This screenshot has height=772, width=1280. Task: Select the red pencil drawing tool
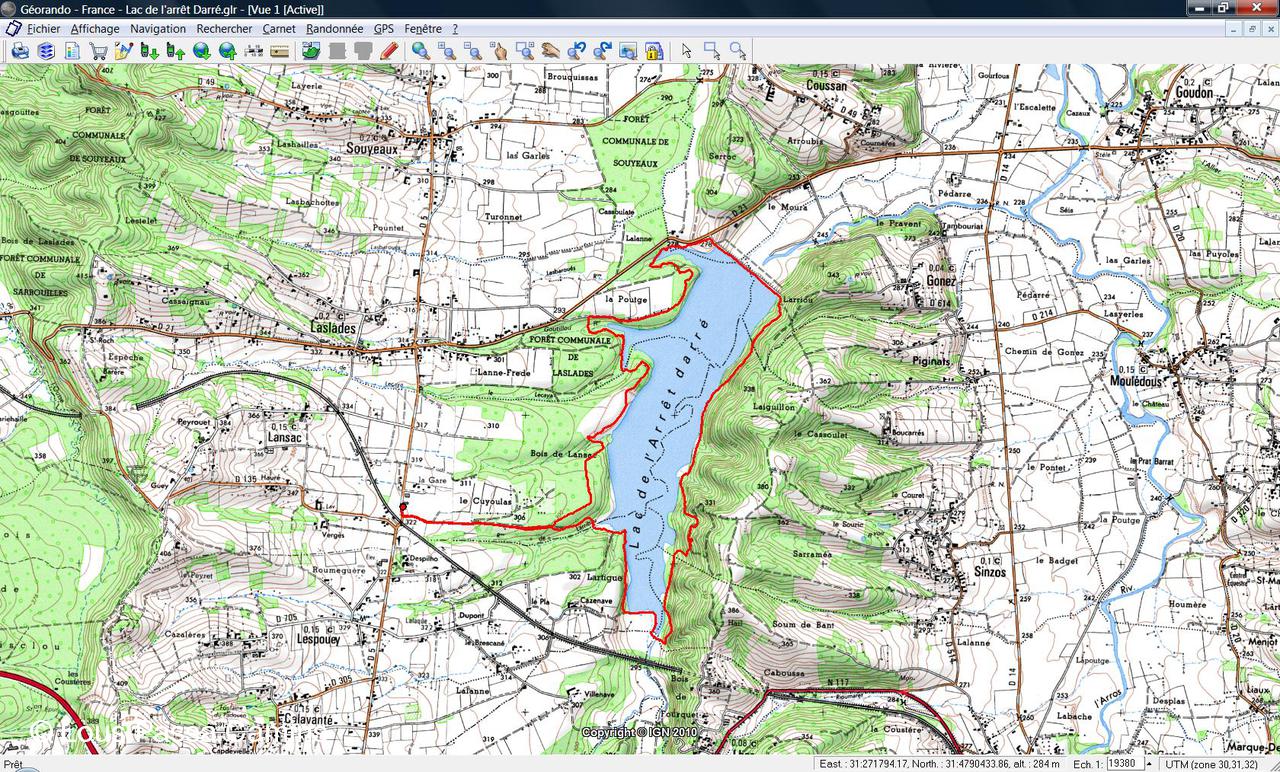pyautogui.click(x=389, y=50)
